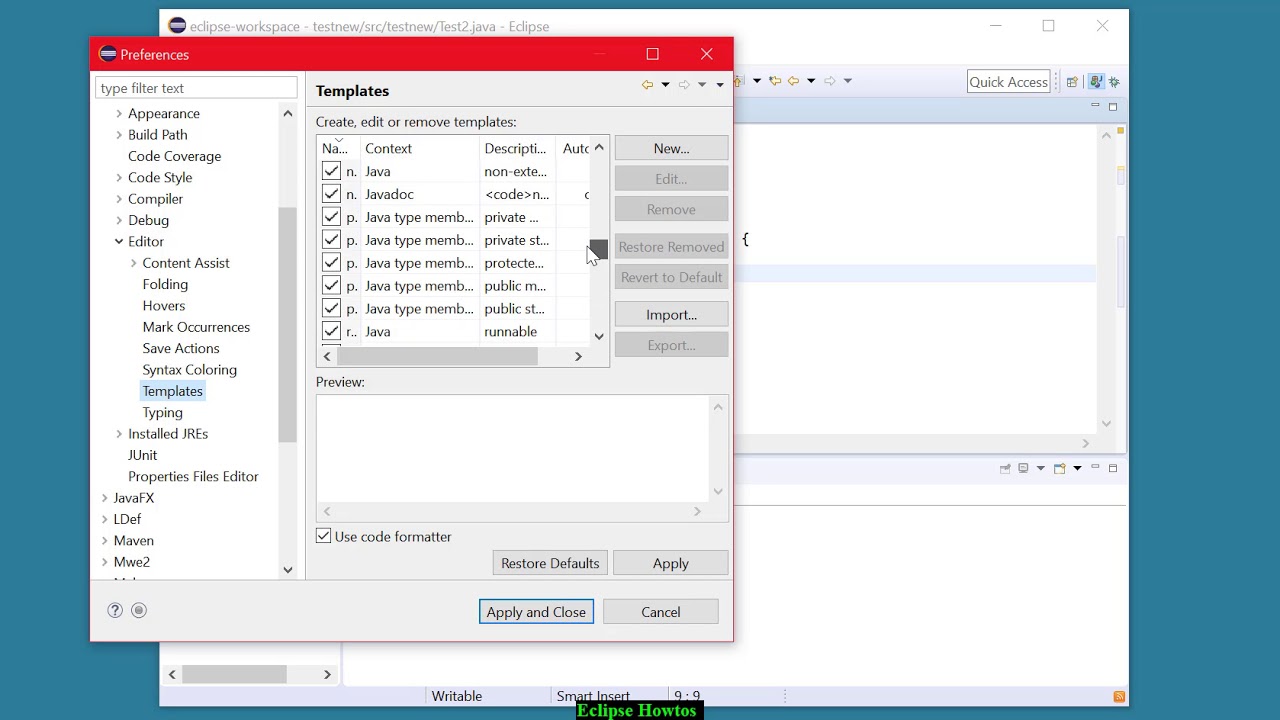
Task: Select Save Actions preferences page
Action: [181, 348]
